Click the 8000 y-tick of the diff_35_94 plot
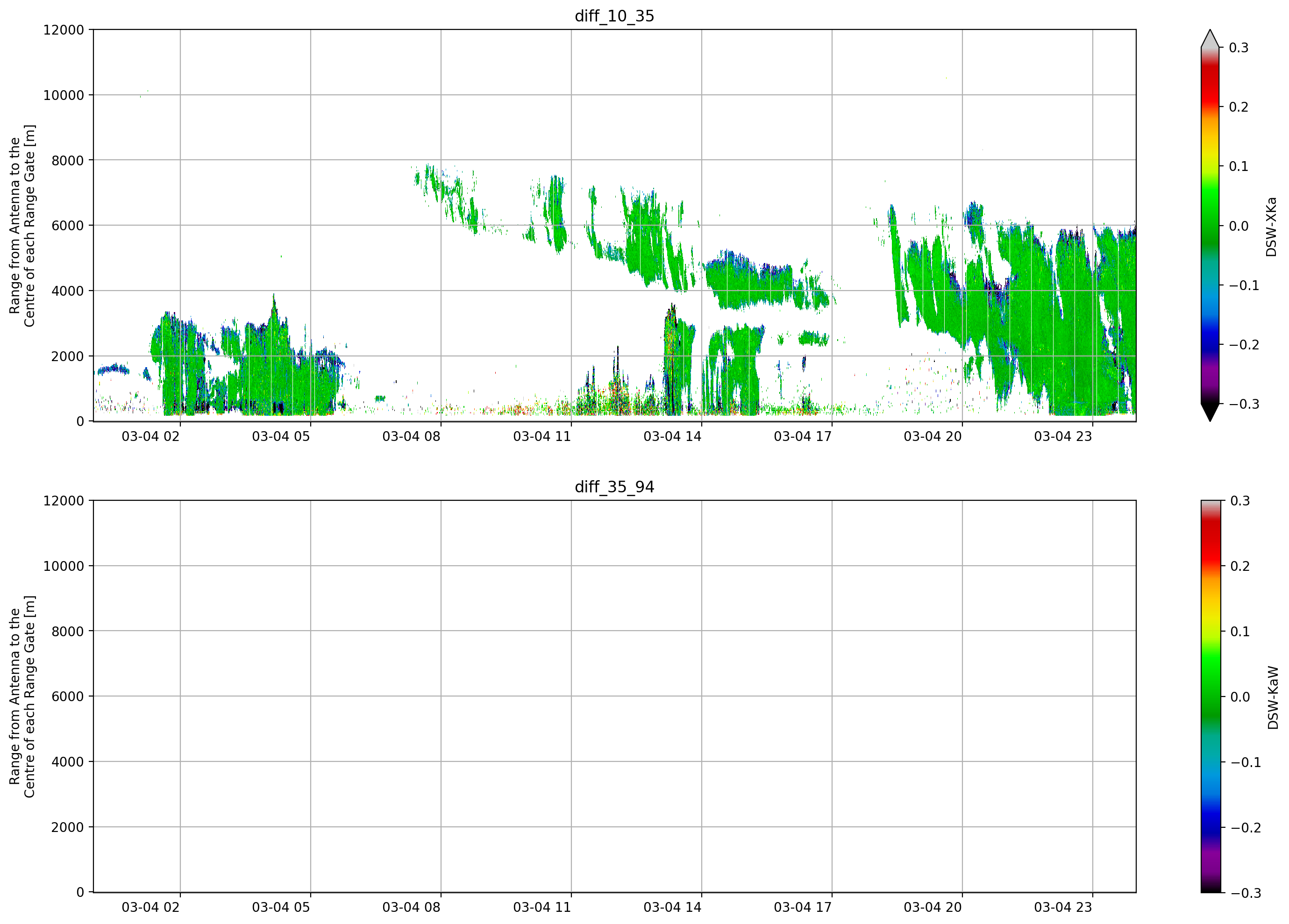The image size is (1289, 924). (68, 632)
